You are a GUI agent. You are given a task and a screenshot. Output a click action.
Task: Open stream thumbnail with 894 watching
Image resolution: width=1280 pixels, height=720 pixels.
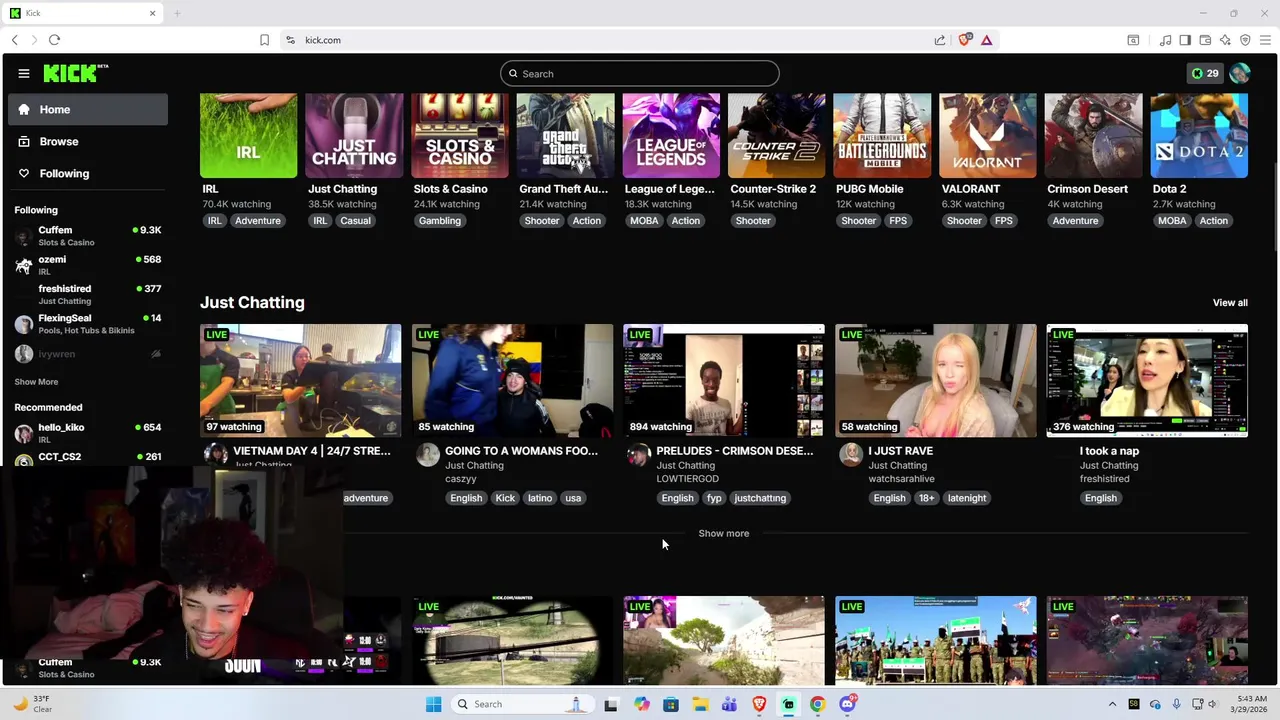[724, 380]
